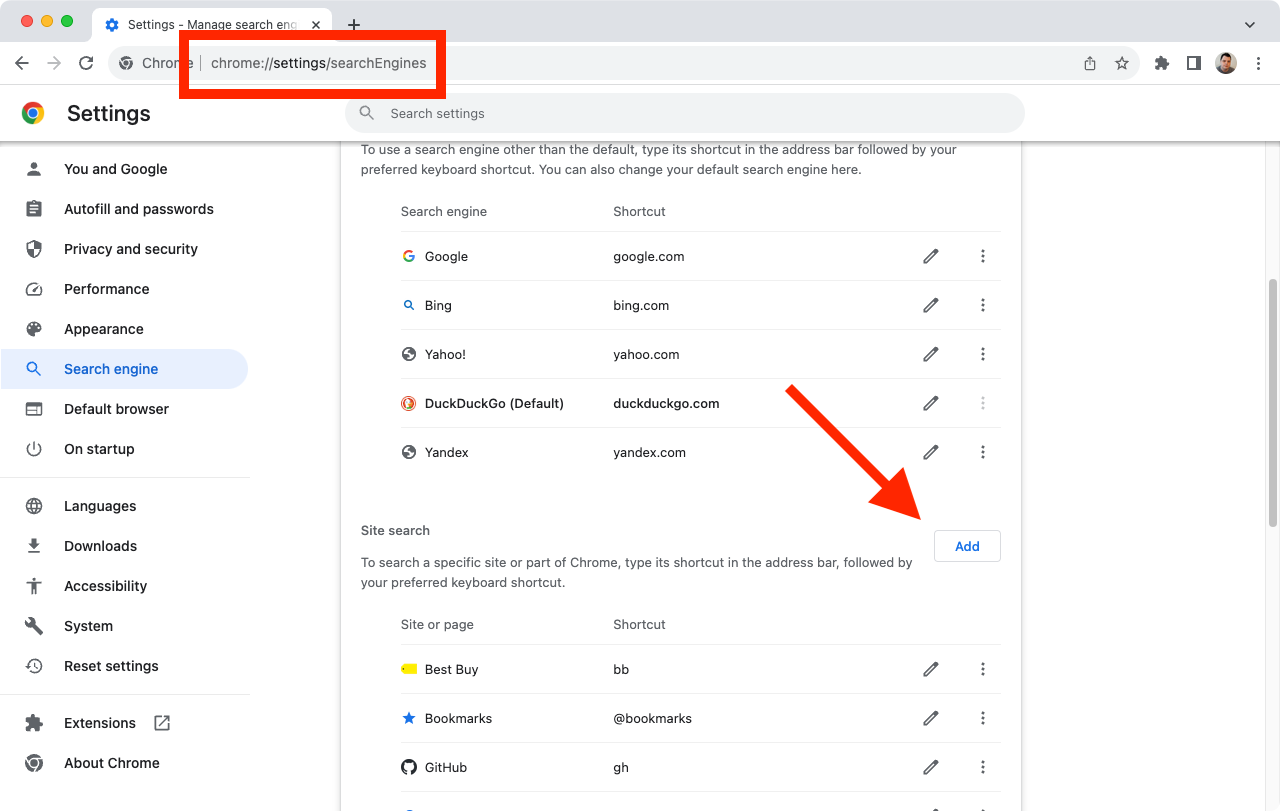Screen dimensions: 1280x811
Task: Click the GitHub icon under Site search
Action: pyautogui.click(x=409, y=767)
